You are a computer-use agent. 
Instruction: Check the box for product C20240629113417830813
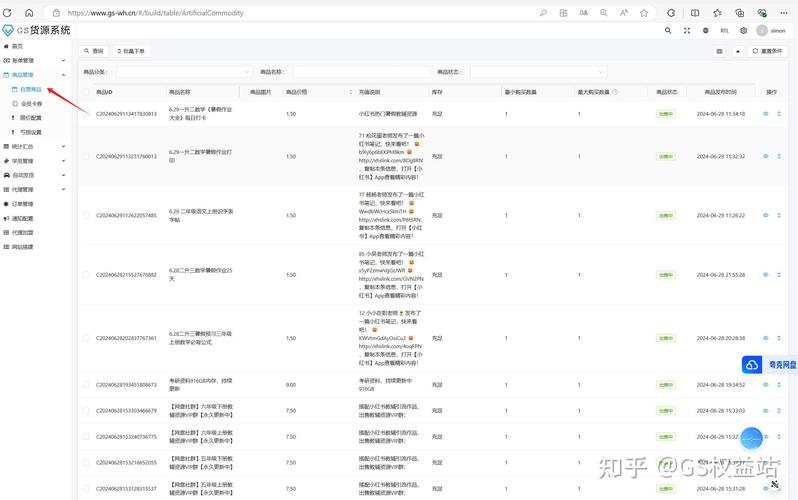click(x=86, y=114)
